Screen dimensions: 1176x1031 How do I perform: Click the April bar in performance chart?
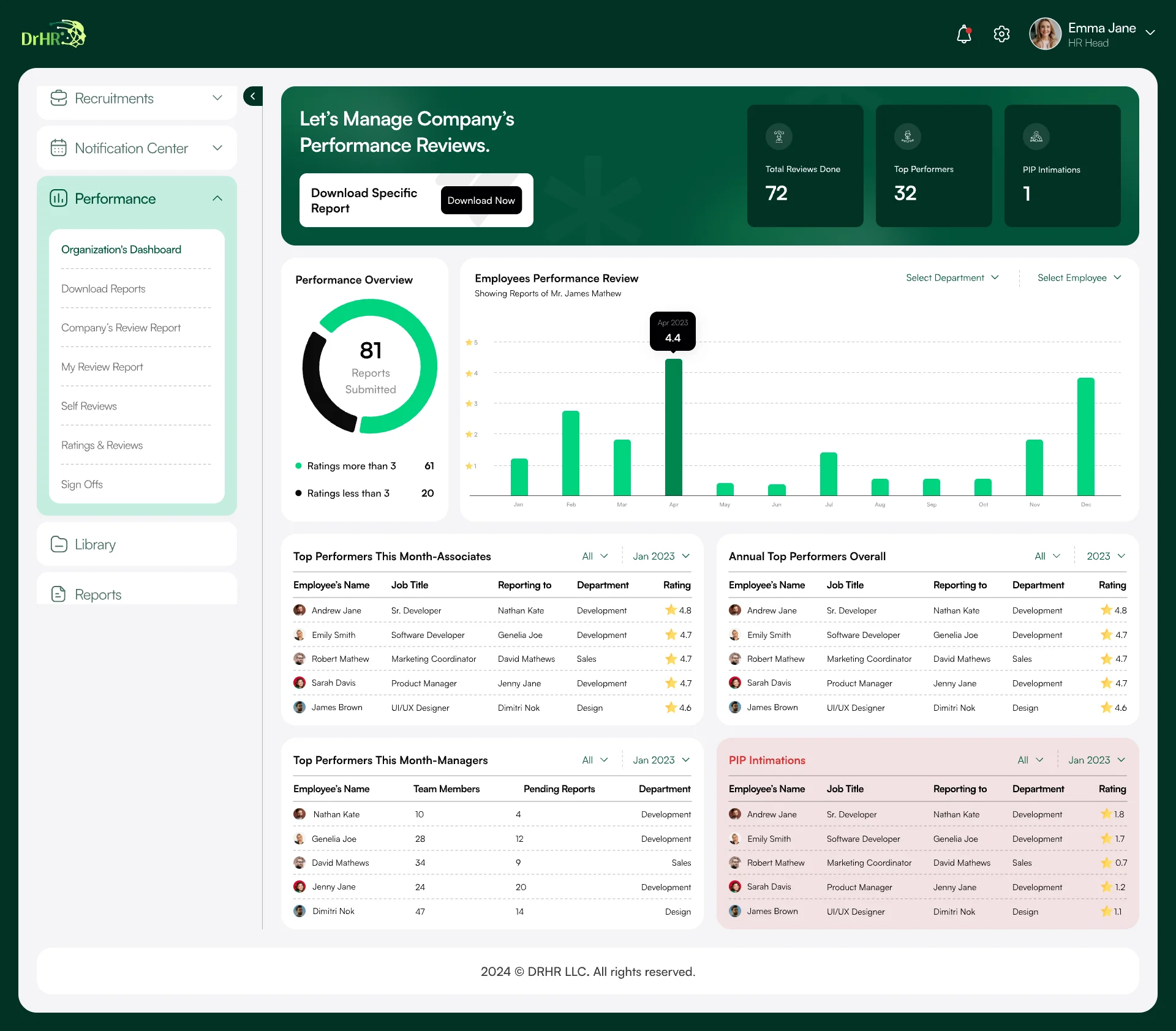click(674, 427)
